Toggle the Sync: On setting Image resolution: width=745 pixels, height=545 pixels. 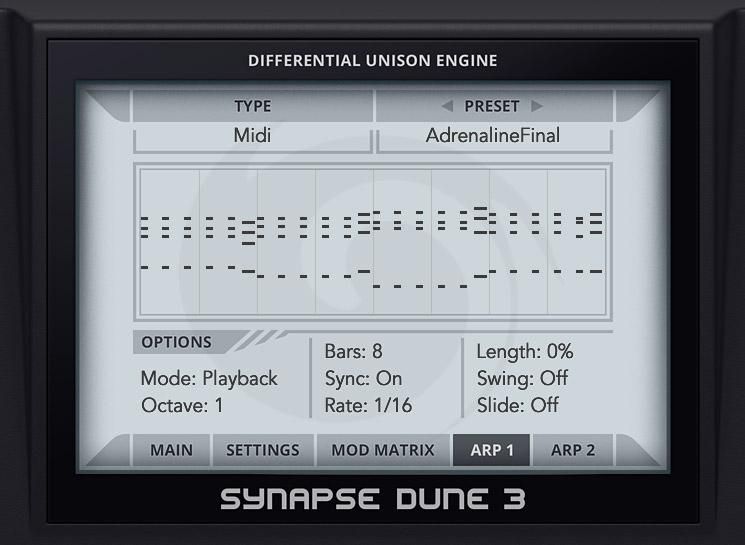click(x=363, y=379)
